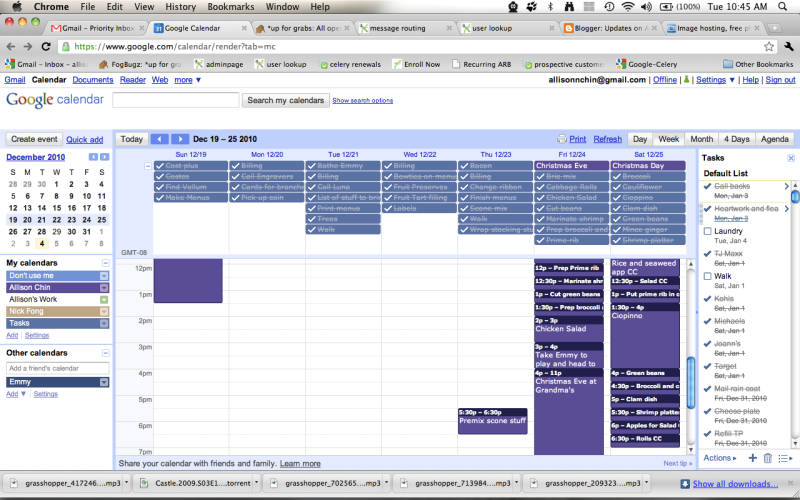Open Heartwork and flea task details arrow

(786, 209)
